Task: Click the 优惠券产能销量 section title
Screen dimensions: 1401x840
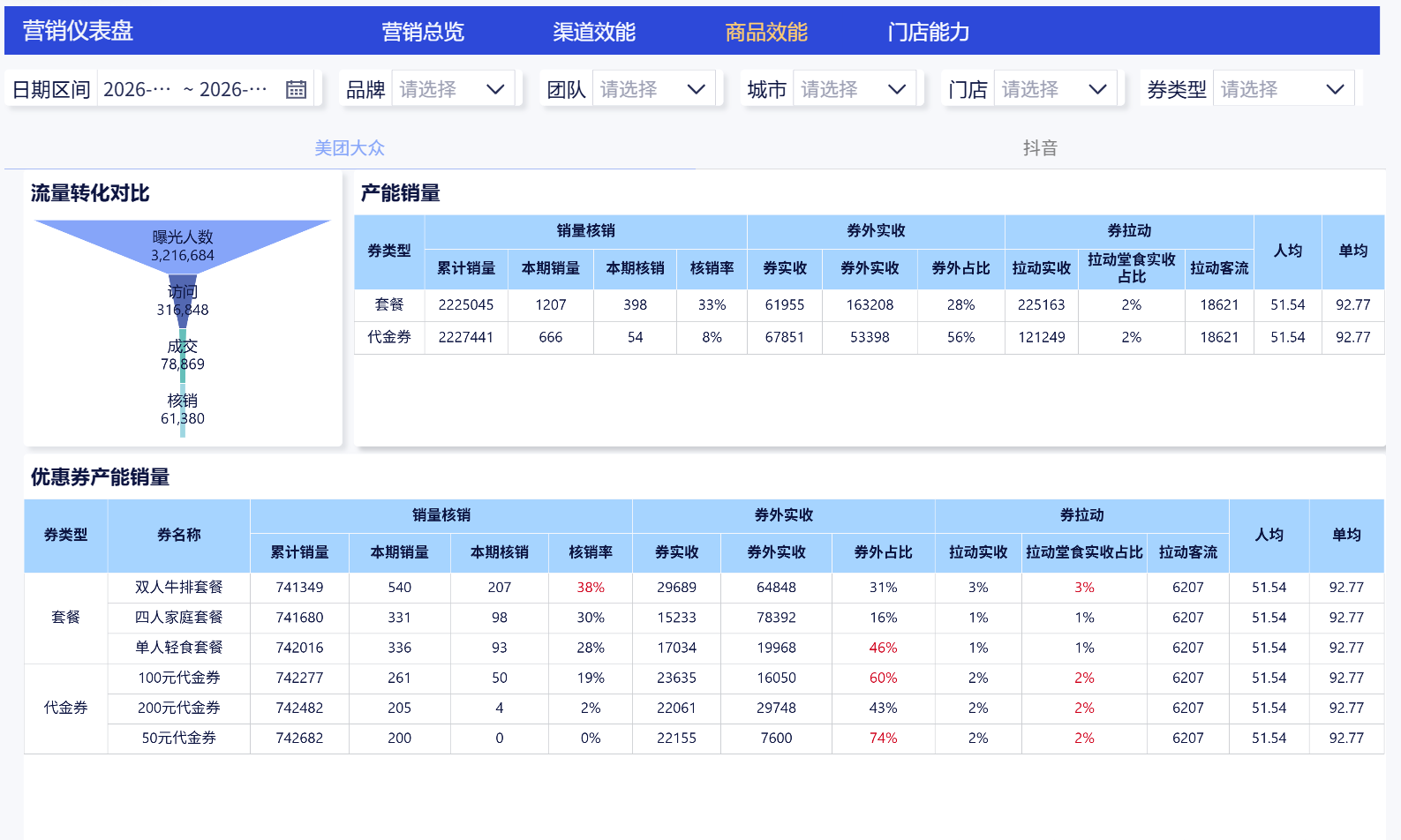Action: pyautogui.click(x=100, y=477)
